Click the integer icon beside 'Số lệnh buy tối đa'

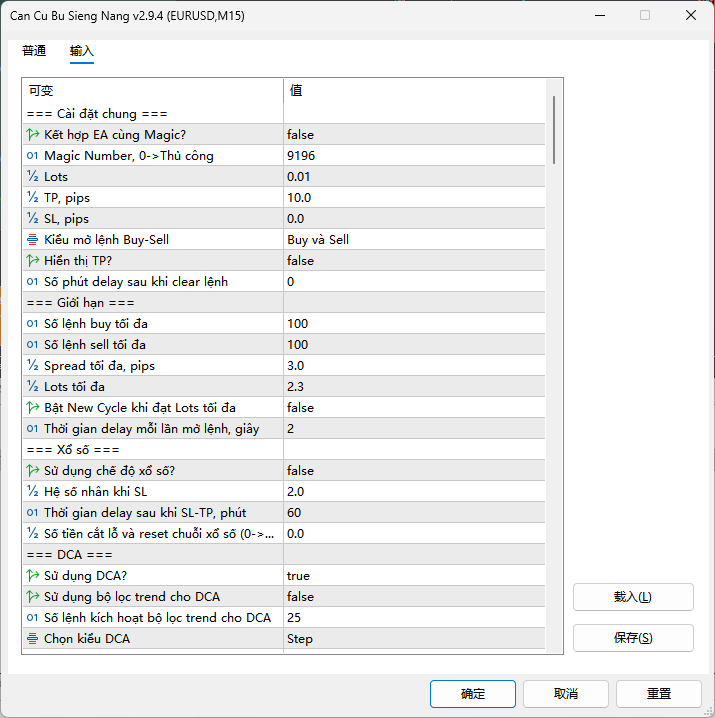point(32,324)
